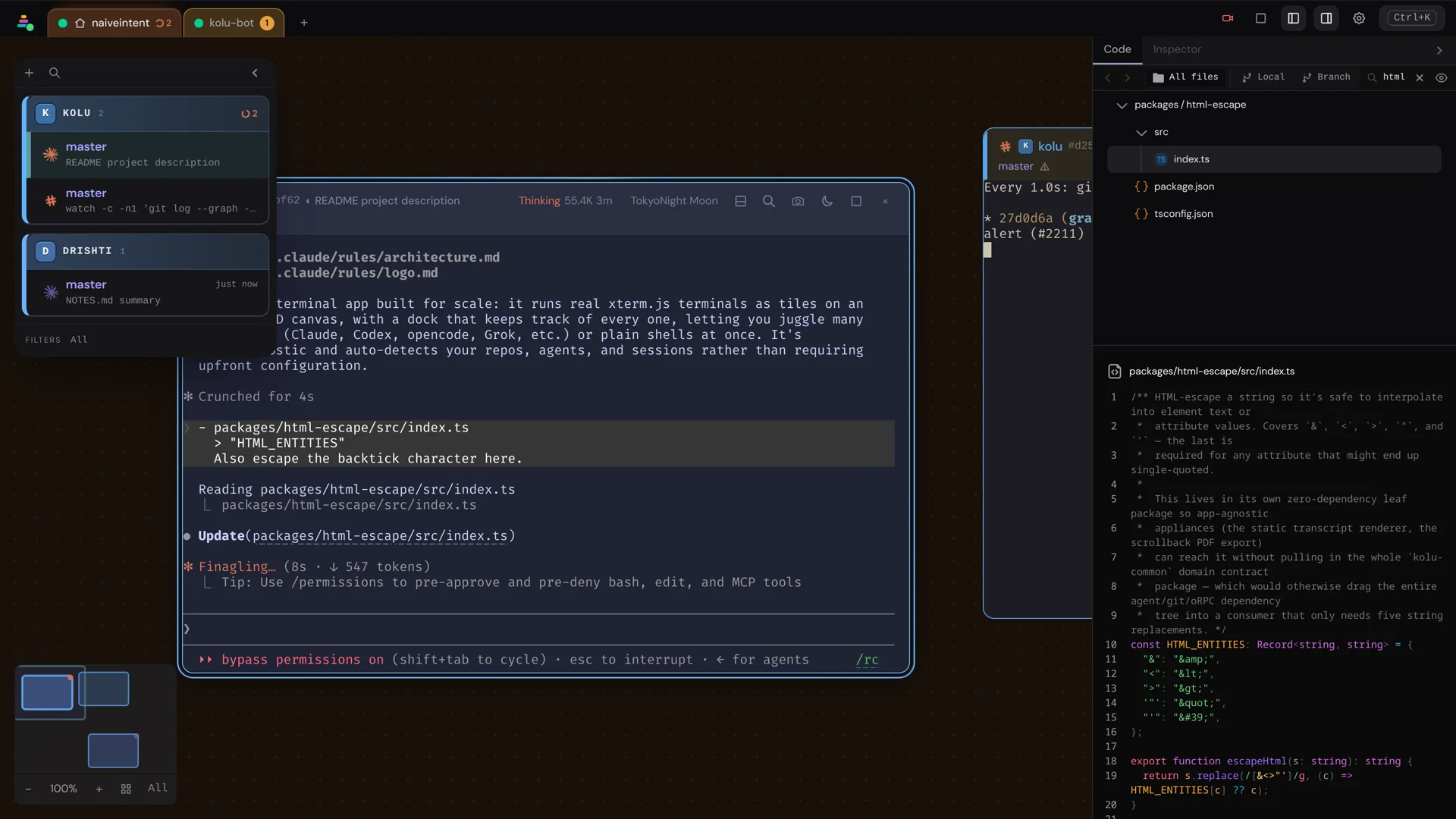Open index.ts in the file tree
The width and height of the screenshot is (1456, 819).
point(1274,159)
